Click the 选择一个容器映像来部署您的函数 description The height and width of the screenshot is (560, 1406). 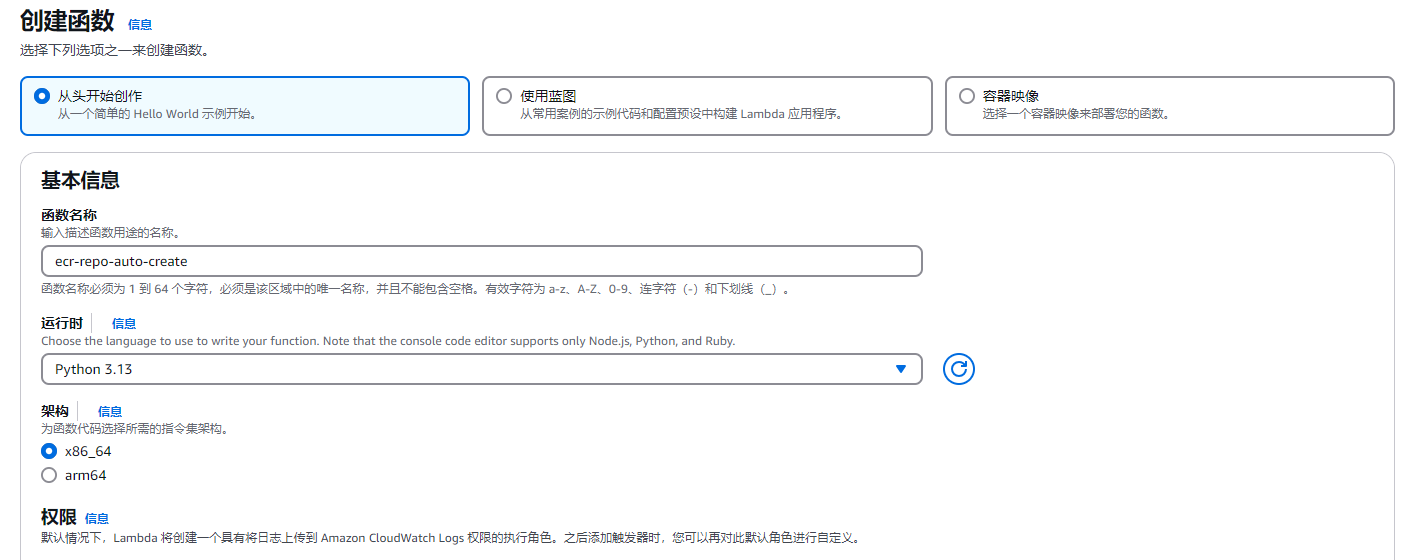point(1076,114)
